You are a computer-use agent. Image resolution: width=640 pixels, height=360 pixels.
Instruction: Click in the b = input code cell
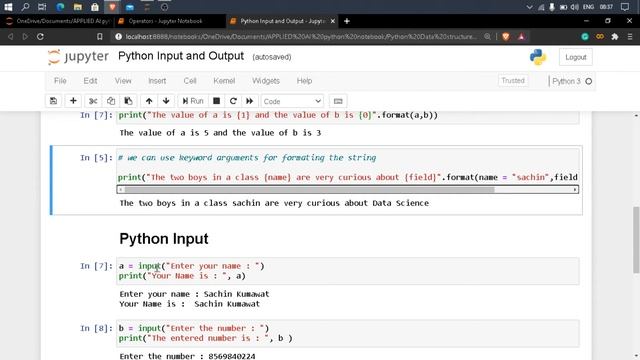pos(347,333)
